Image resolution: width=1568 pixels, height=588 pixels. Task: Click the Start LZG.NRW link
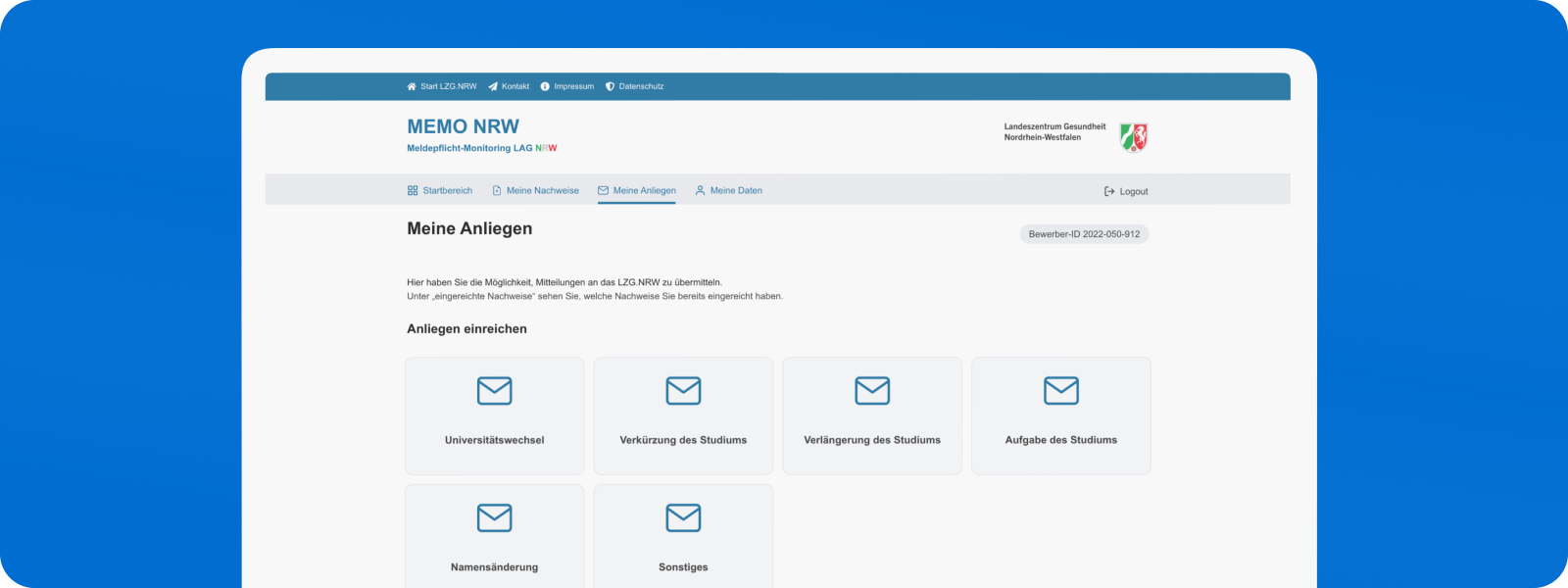click(442, 86)
